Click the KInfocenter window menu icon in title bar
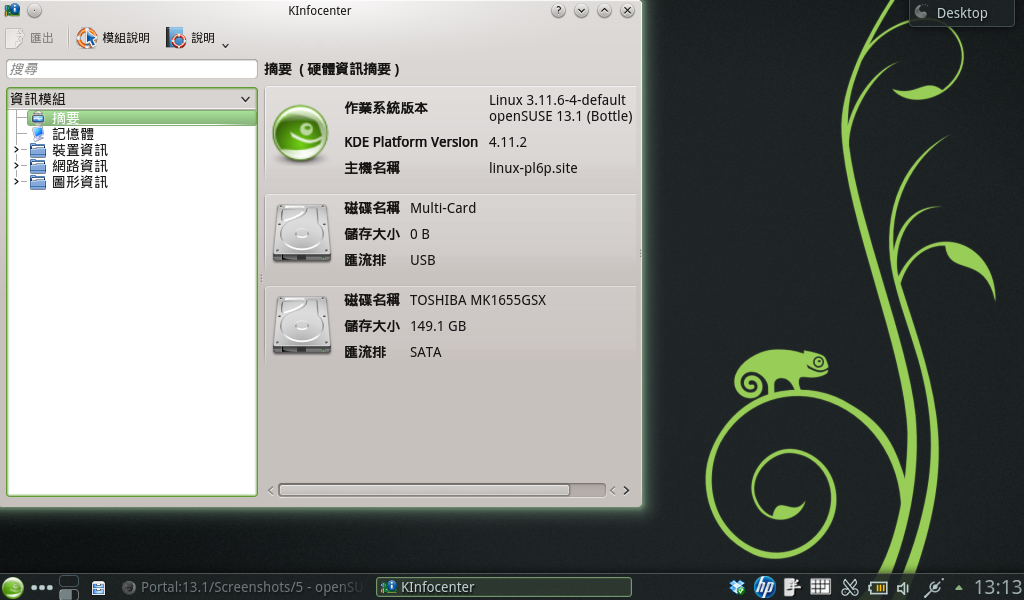 [12, 10]
